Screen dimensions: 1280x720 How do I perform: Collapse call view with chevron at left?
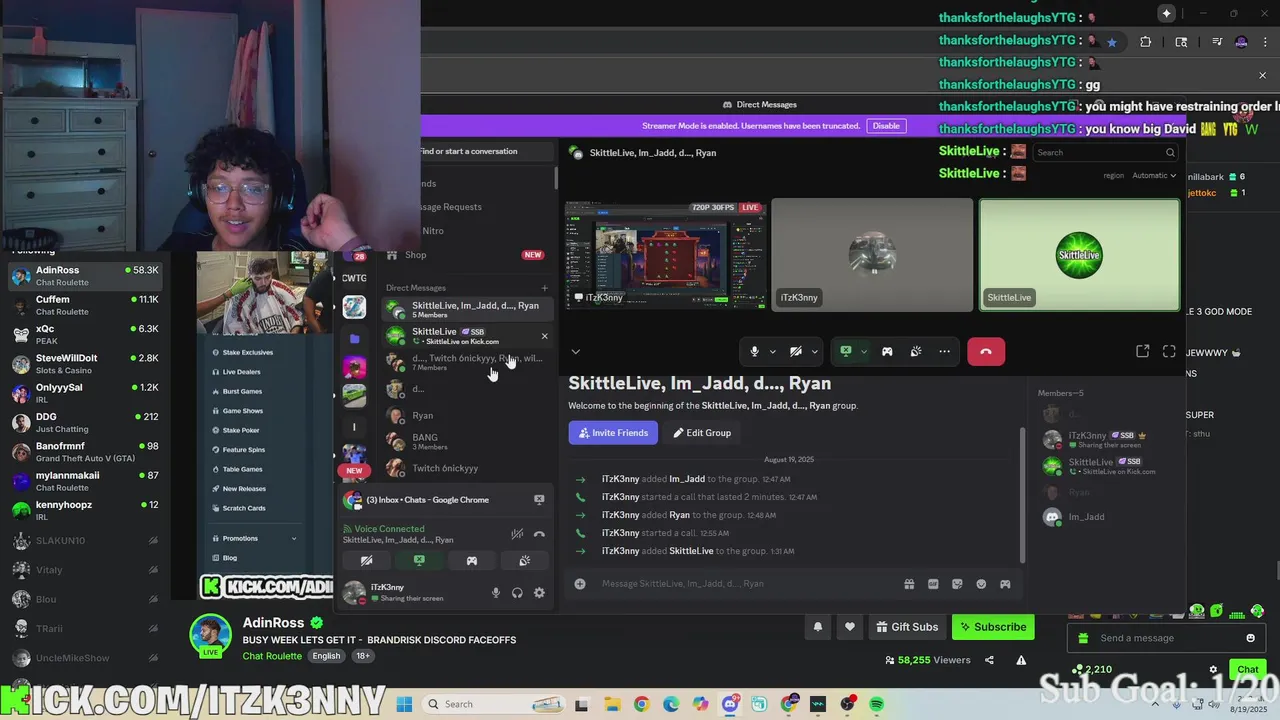pyautogui.click(x=575, y=352)
